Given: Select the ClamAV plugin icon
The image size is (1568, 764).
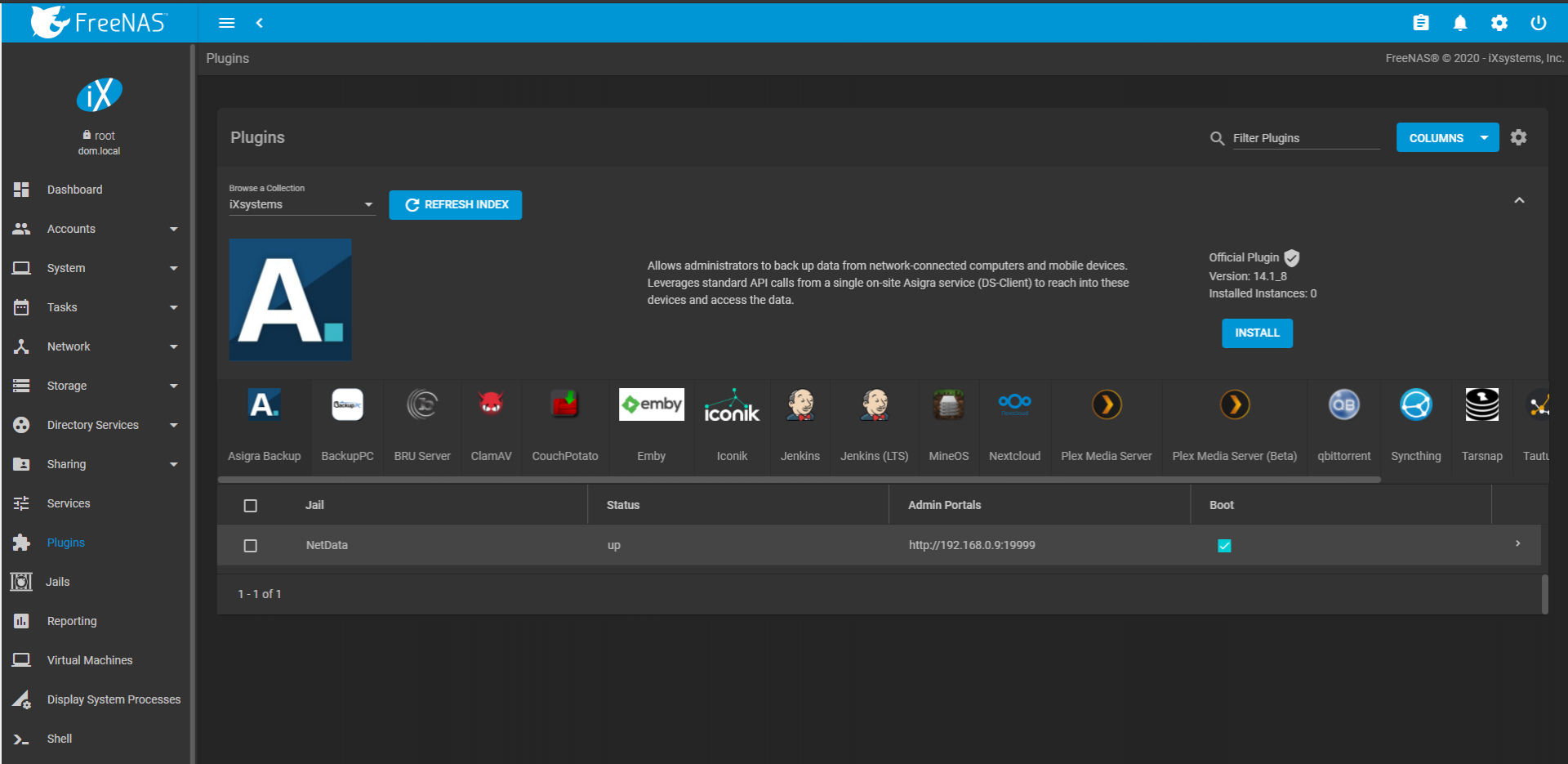Looking at the screenshot, I should click(x=491, y=404).
